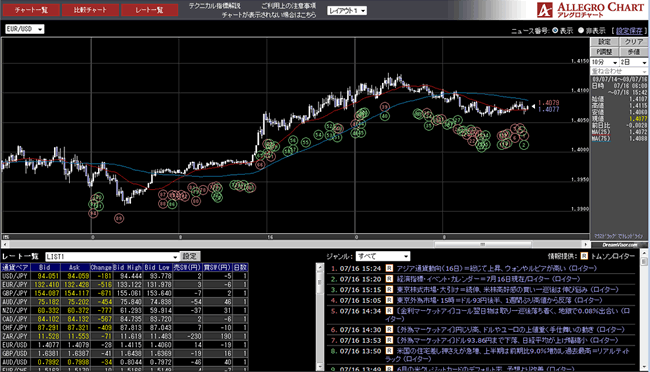Click the Allegro Chart logo
Image resolution: width=650 pixels, height=372 pixels.
pyautogui.click(x=590, y=10)
